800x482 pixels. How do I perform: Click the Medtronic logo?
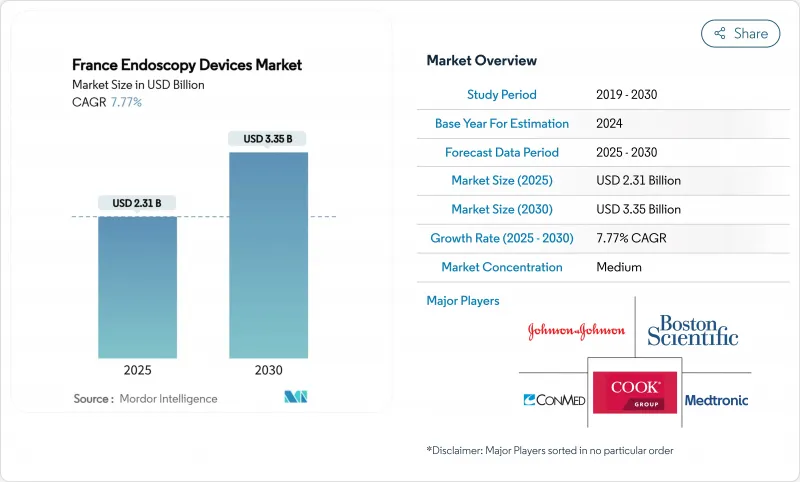point(716,400)
